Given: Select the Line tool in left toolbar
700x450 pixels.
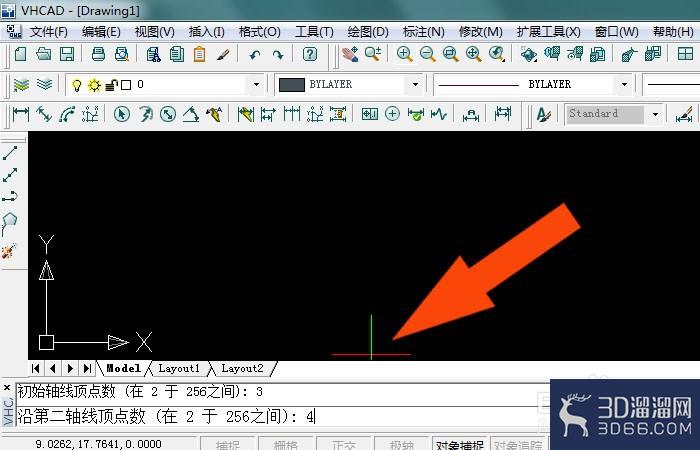Looking at the screenshot, I should click(10, 153).
